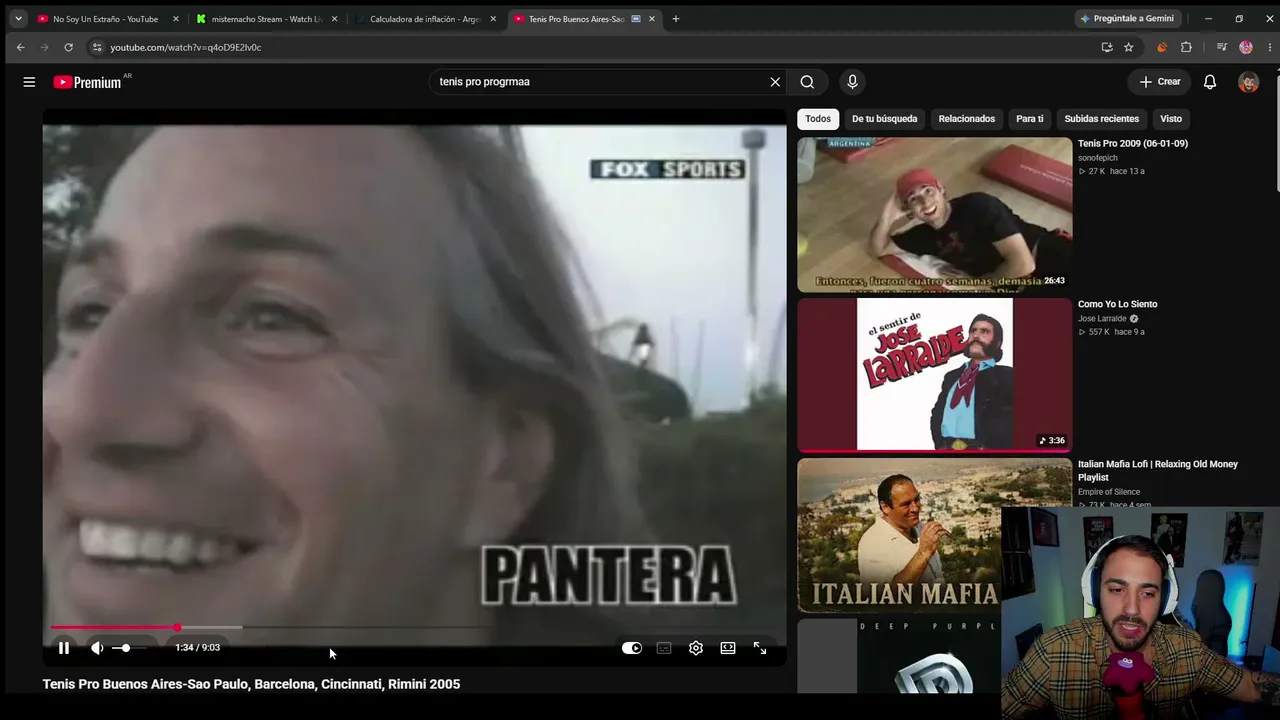Image resolution: width=1280 pixels, height=720 pixels.
Task: Open the tab search dropdown arrow
Action: coord(18,19)
